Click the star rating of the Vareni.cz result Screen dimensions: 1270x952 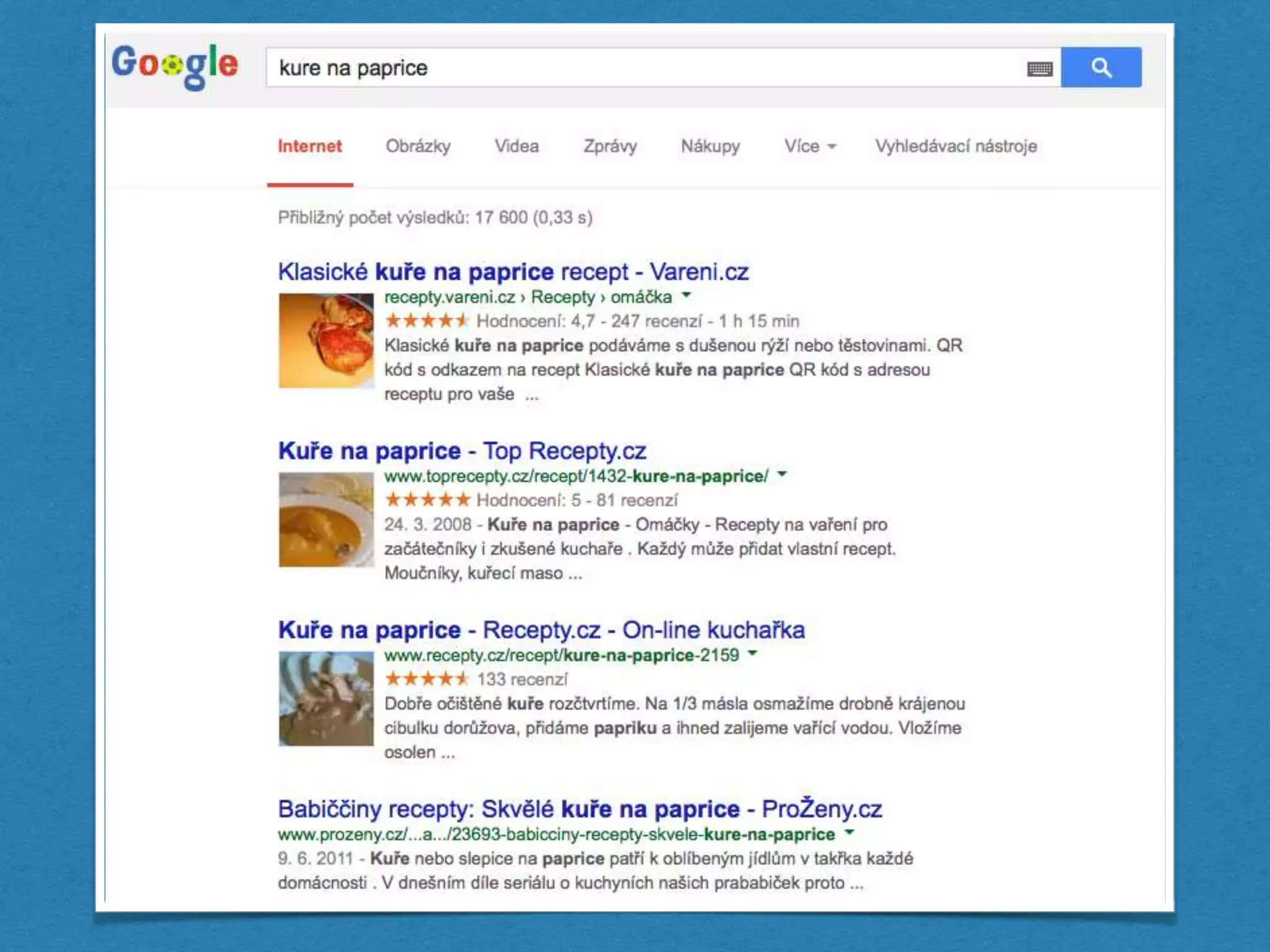coord(427,320)
